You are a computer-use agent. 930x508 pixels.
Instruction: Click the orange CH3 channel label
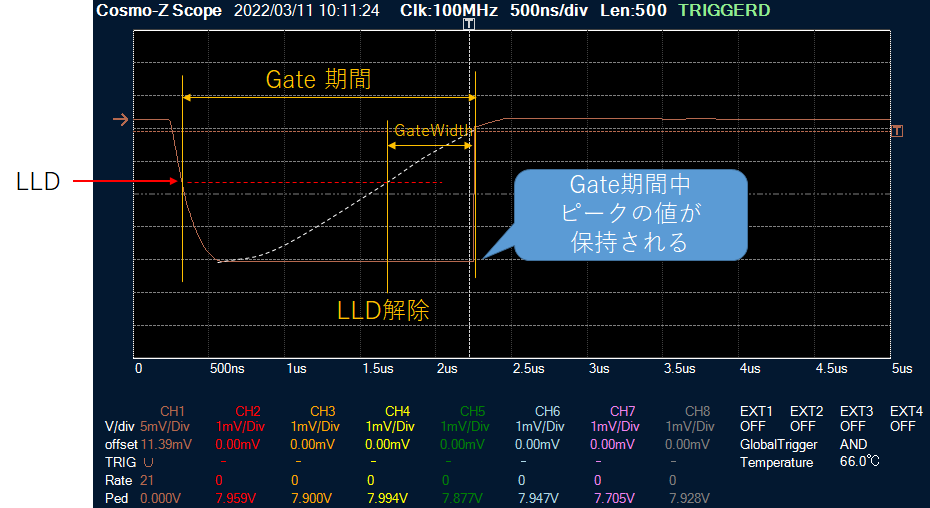322,410
